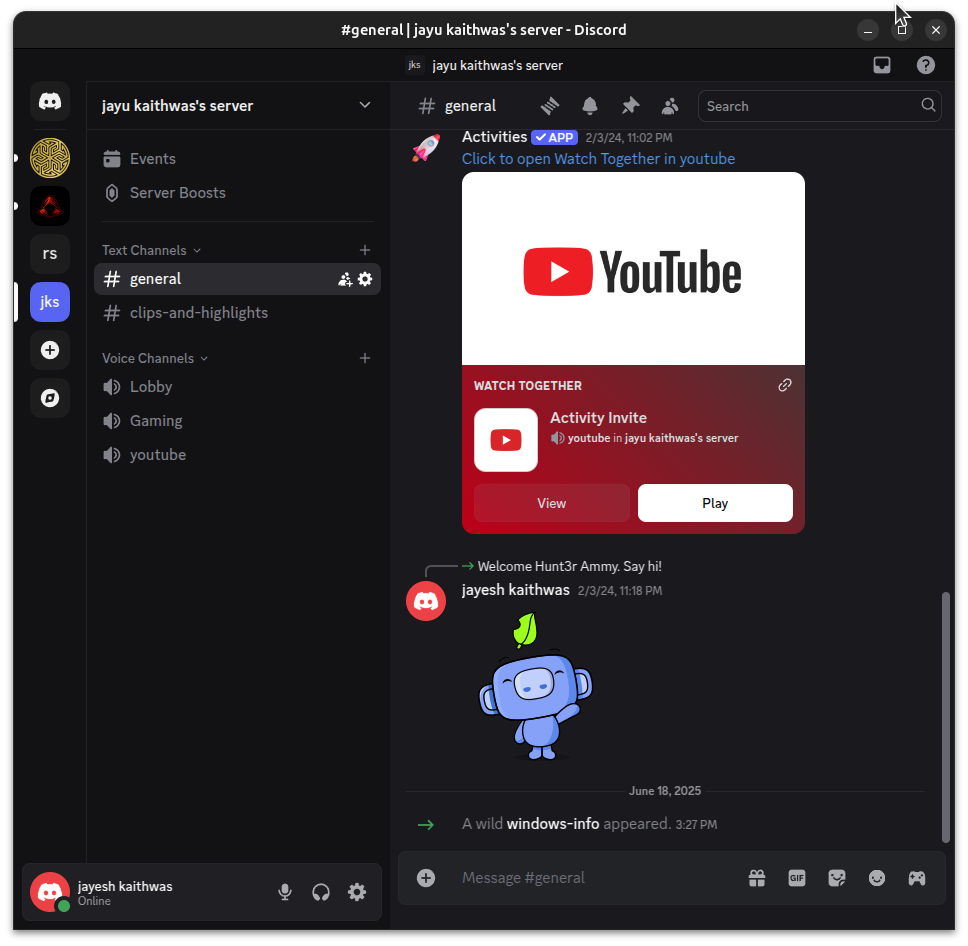968x946 pixels.
Task: Join the Lobby voice channel
Action: 237,387
